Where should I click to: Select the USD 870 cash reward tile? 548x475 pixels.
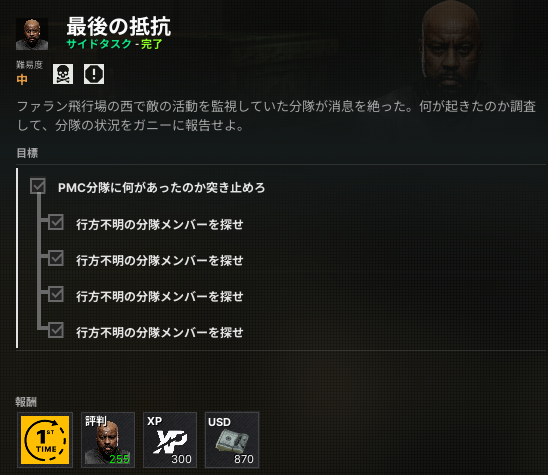tap(232, 440)
